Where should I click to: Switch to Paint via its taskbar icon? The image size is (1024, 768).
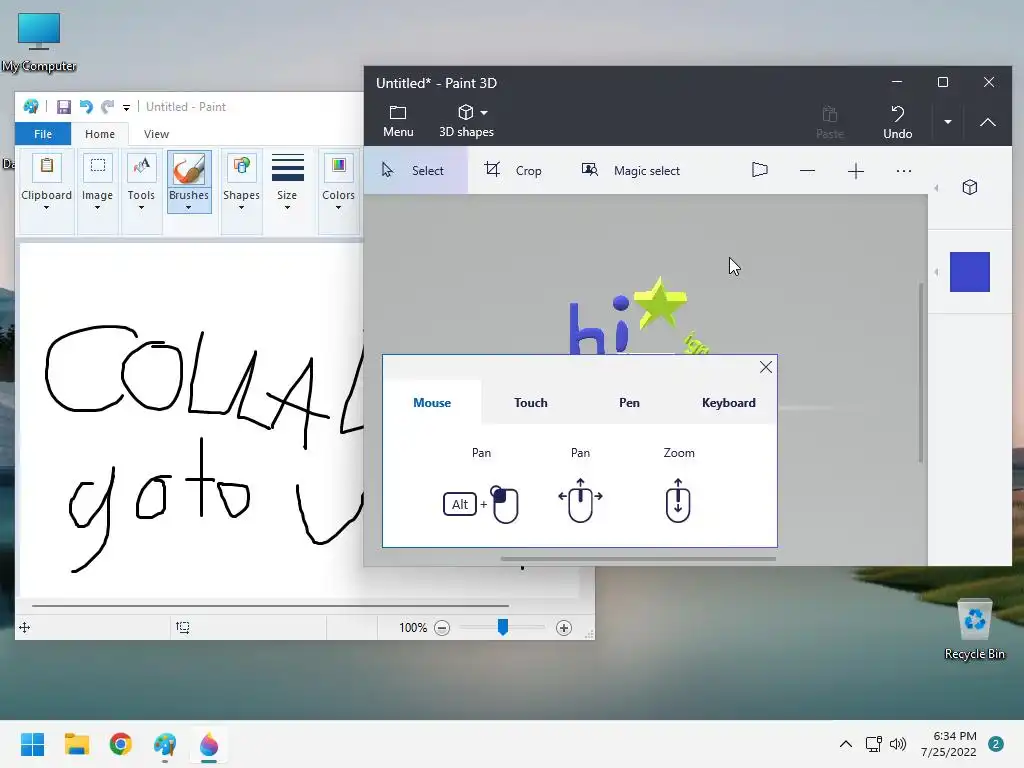165,745
